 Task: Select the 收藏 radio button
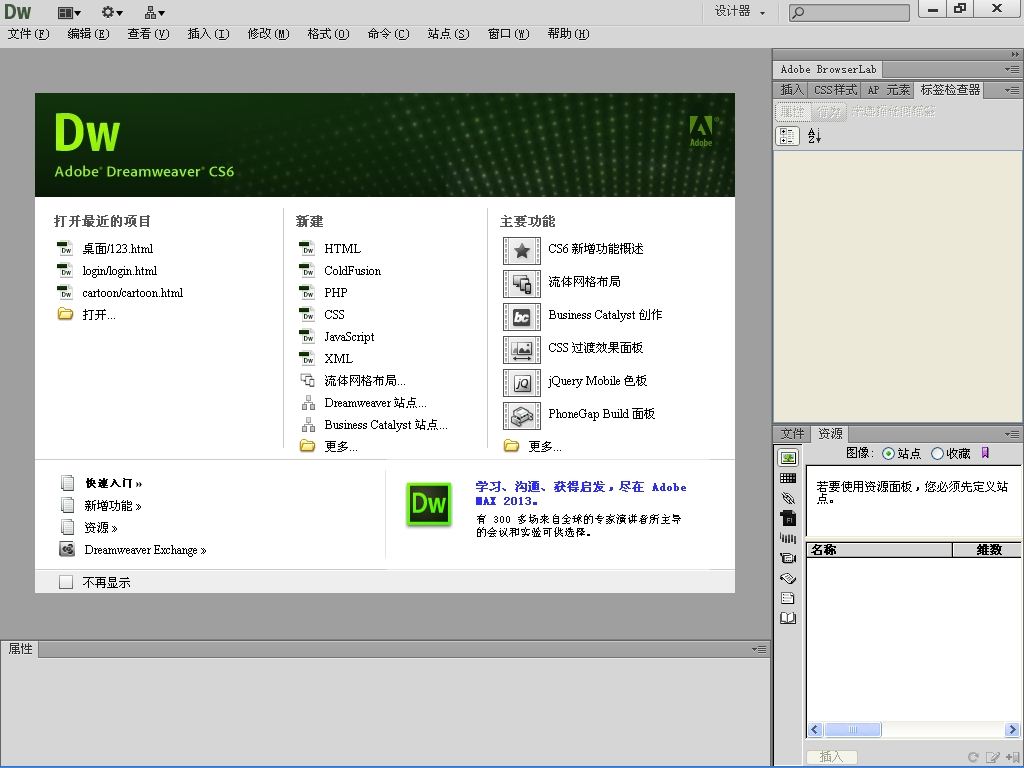[x=937, y=453]
